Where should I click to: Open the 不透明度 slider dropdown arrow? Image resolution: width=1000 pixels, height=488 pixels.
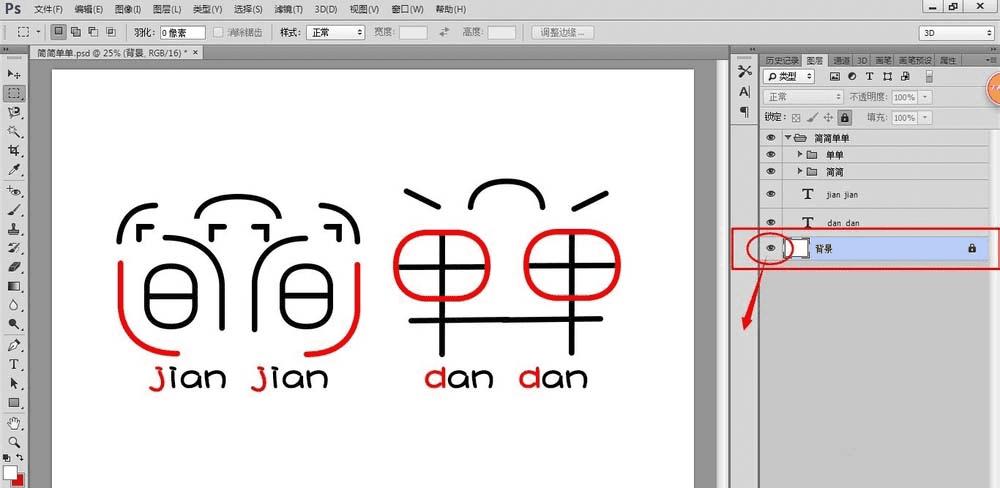924,97
